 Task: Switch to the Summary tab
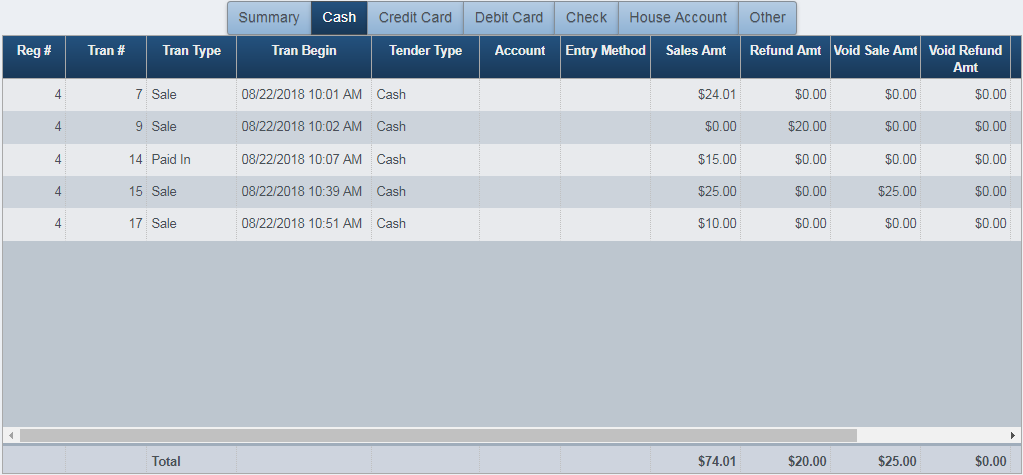[x=269, y=18]
